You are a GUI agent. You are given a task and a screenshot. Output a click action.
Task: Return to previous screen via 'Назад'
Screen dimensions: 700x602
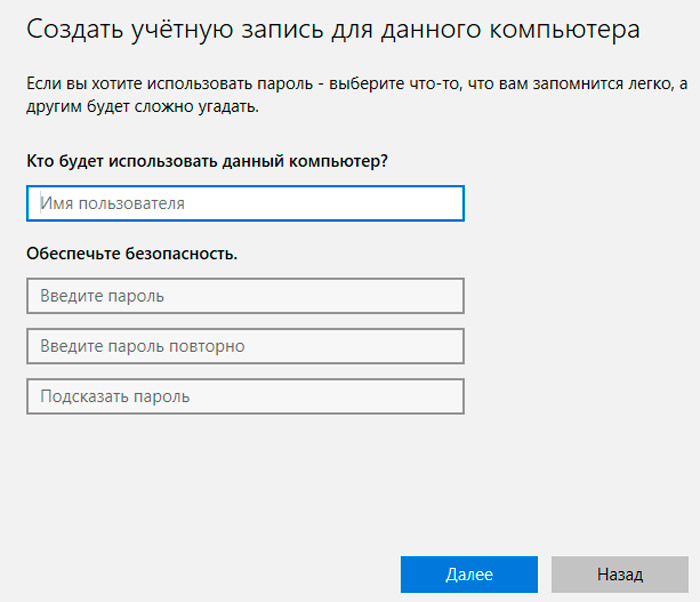click(x=619, y=575)
